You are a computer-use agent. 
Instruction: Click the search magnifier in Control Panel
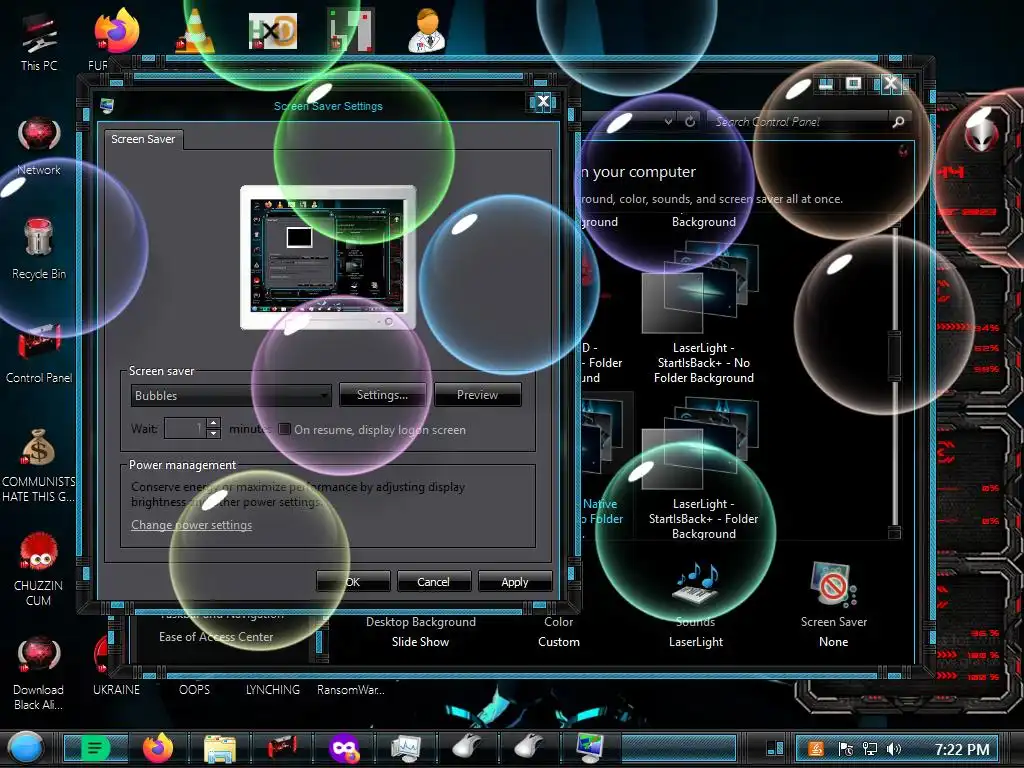pyautogui.click(x=899, y=121)
